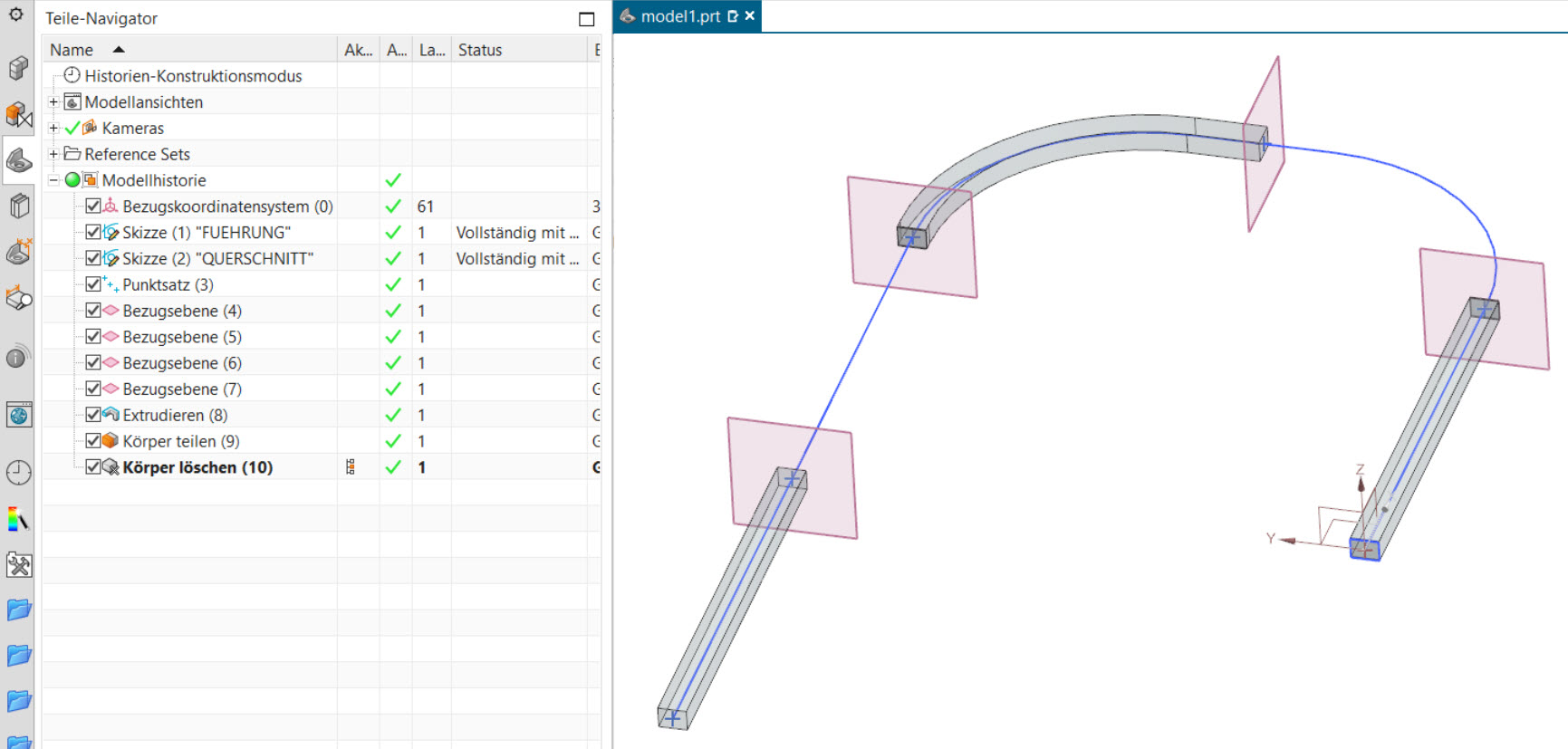Viewport: 1568px width, 749px height.
Task: Open the third blue folder sidebar tab
Action: [x=18, y=701]
